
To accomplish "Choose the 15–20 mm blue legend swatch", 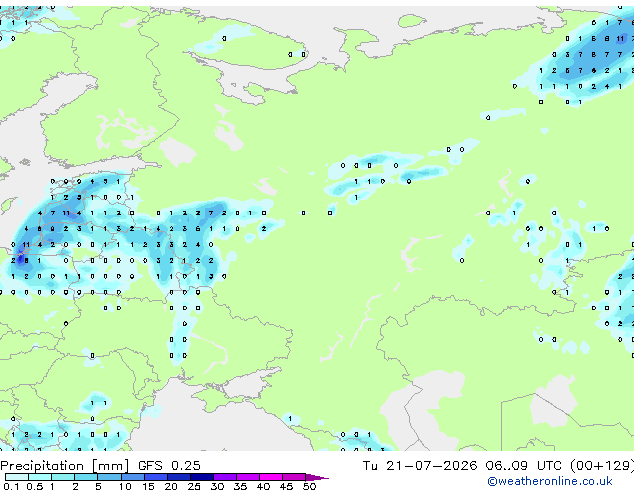I will coord(155,477).
